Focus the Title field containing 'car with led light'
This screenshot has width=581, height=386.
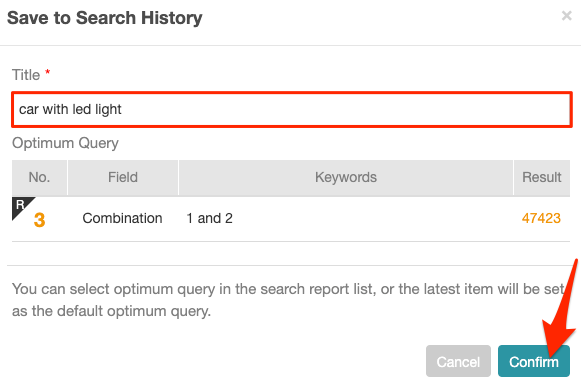(x=292, y=110)
